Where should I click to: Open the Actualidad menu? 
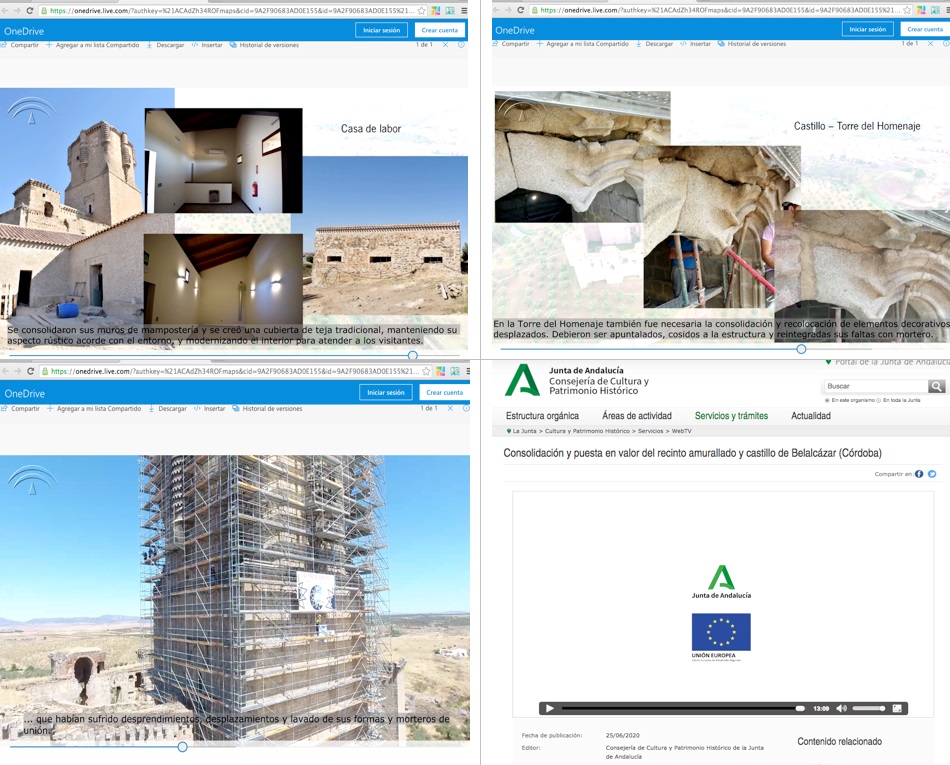pos(811,416)
